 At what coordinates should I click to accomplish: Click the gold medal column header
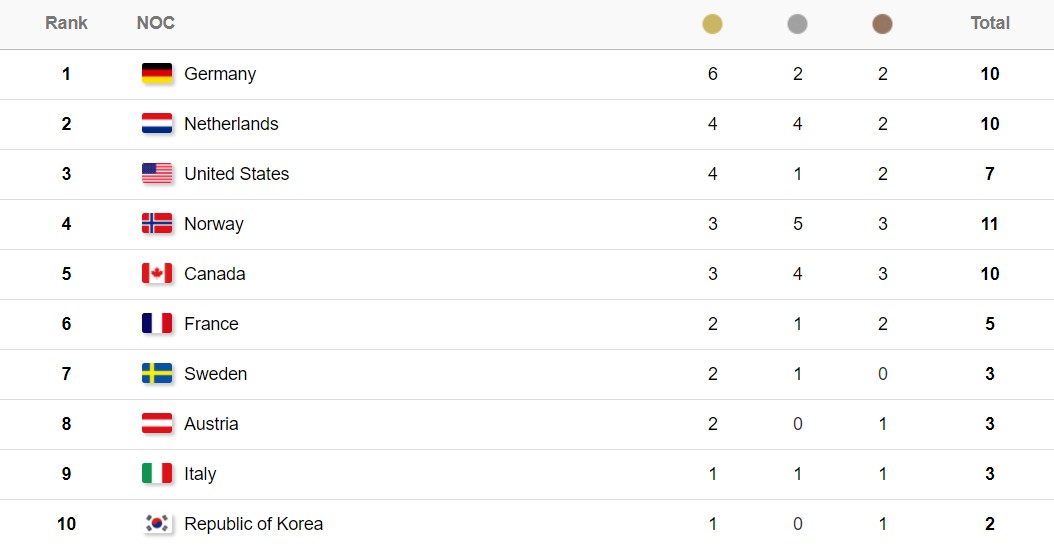click(x=712, y=24)
